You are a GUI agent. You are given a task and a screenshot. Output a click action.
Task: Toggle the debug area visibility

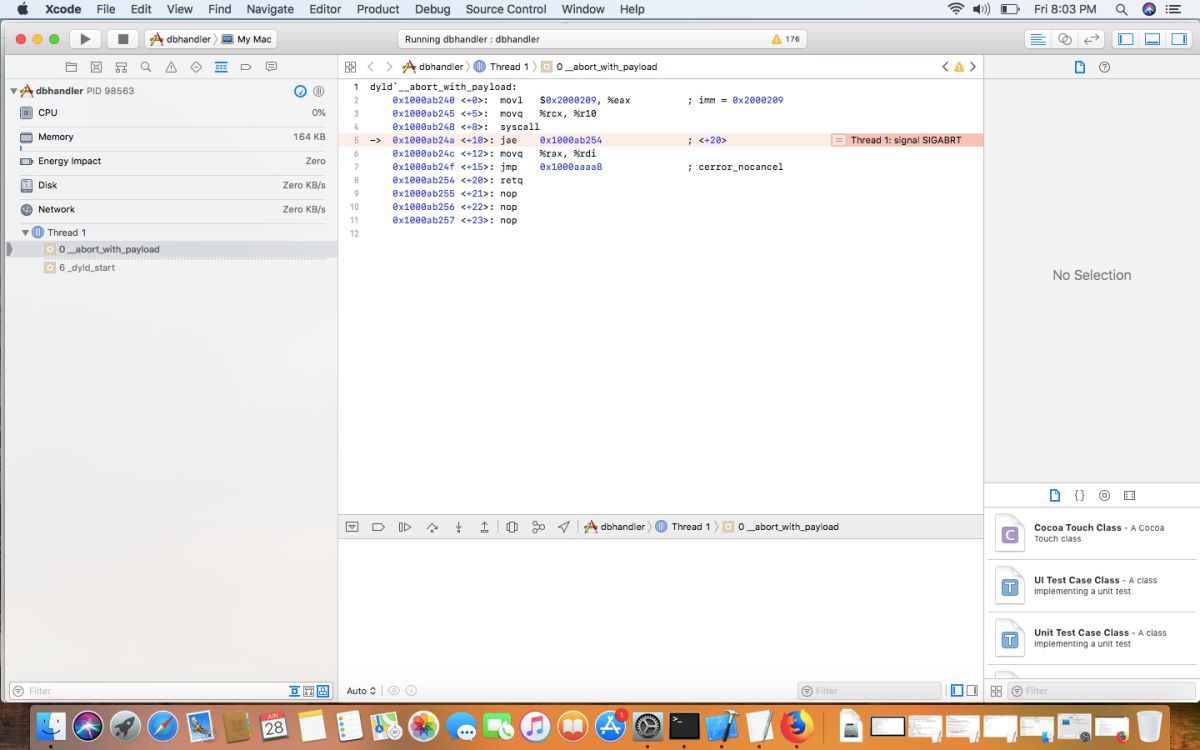(x=1152, y=39)
